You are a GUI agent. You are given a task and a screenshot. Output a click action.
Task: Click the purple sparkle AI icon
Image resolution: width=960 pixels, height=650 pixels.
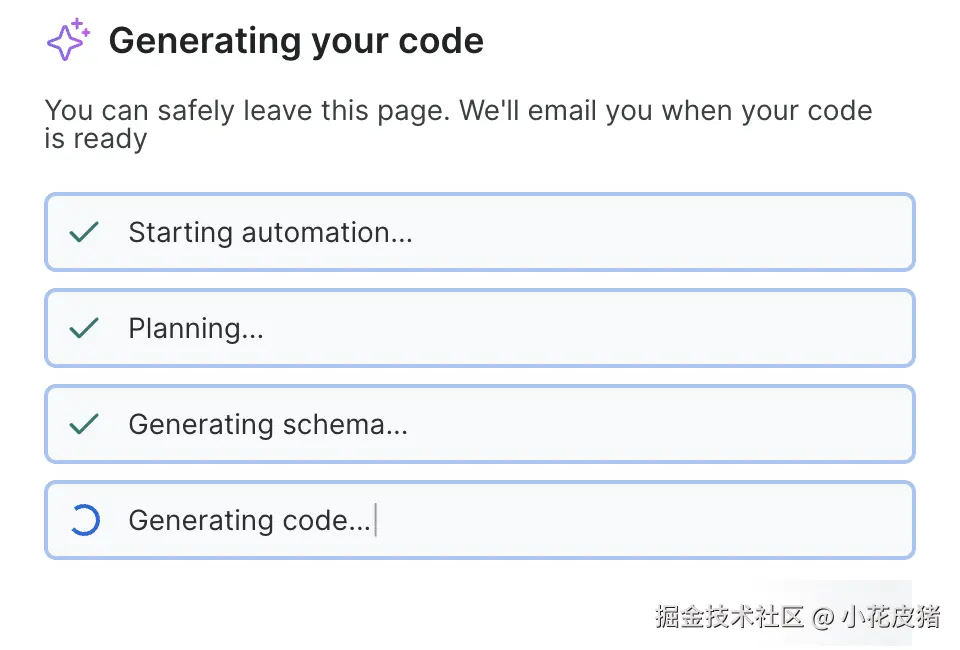click(68, 40)
